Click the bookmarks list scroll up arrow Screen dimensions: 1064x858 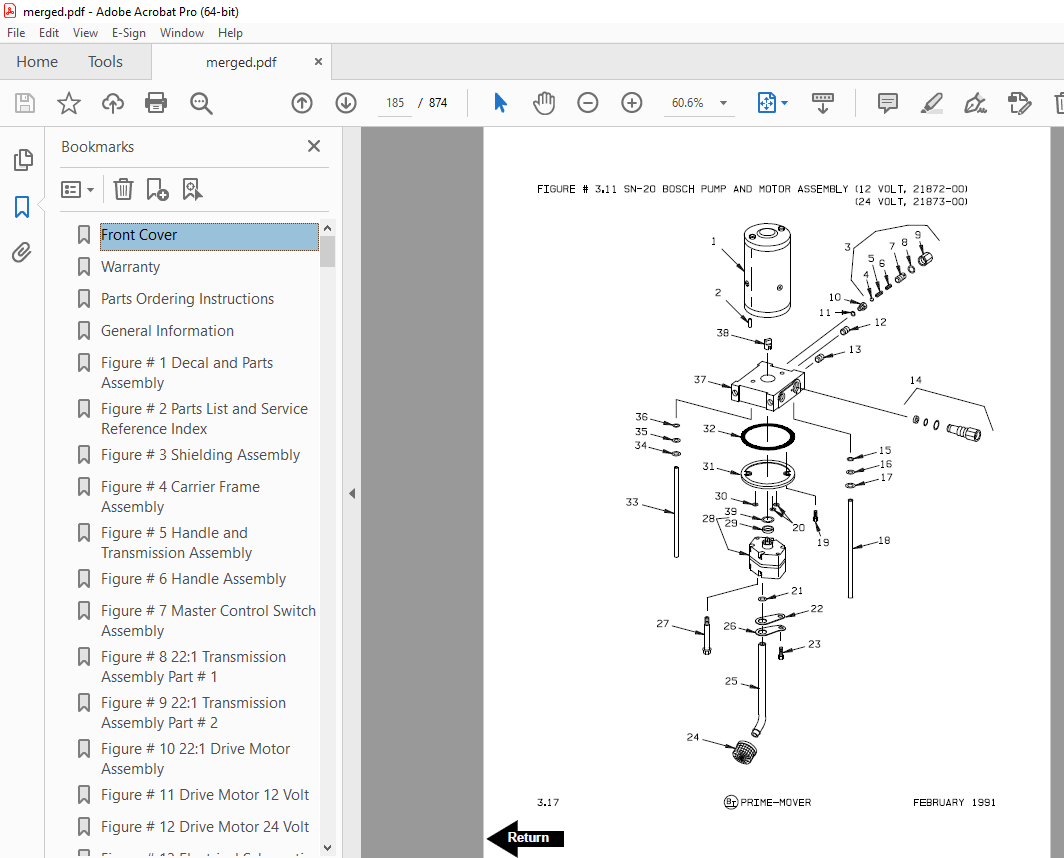coord(328,228)
